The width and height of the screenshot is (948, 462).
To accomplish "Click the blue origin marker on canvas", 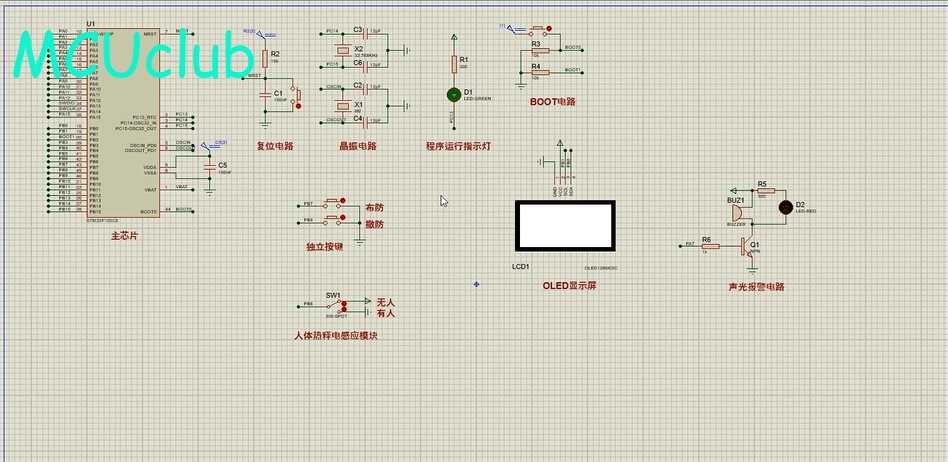I will (476, 284).
